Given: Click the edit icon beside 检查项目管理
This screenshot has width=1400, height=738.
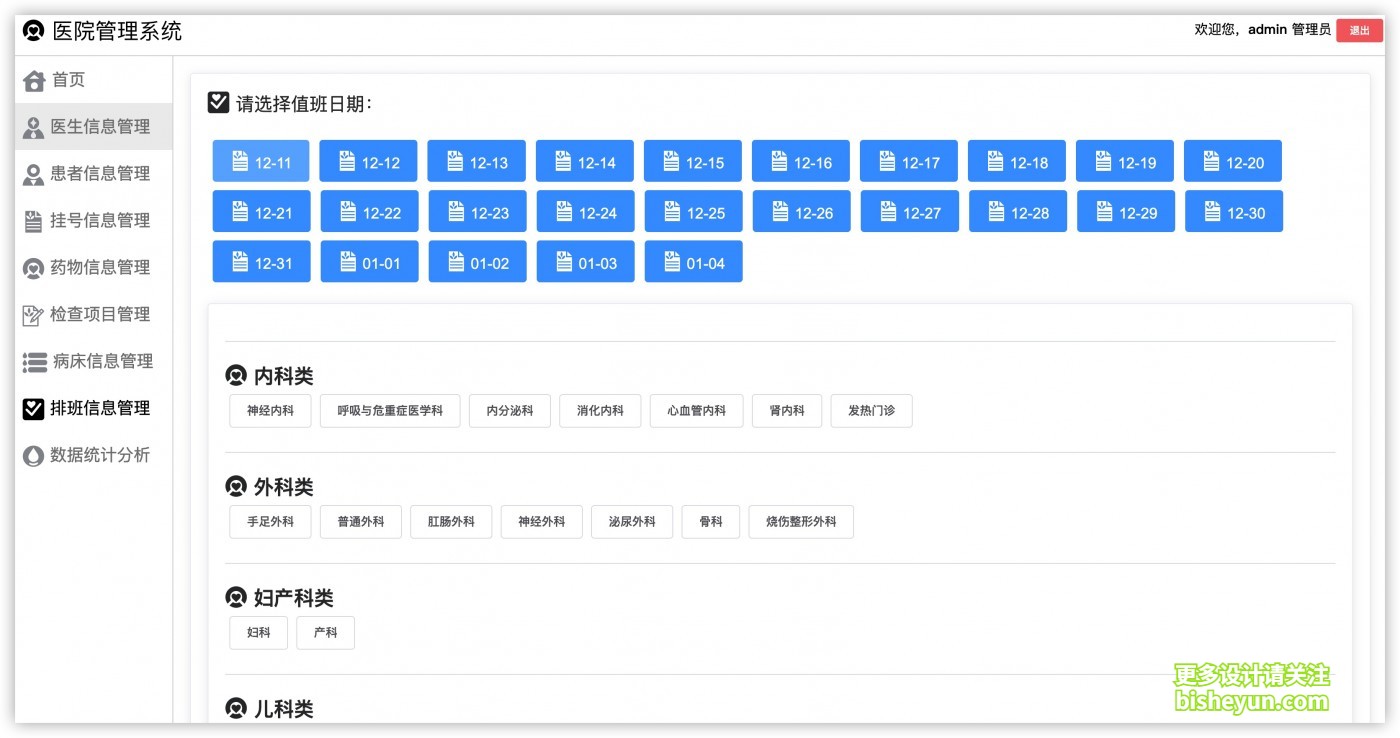Looking at the screenshot, I should click(33, 315).
